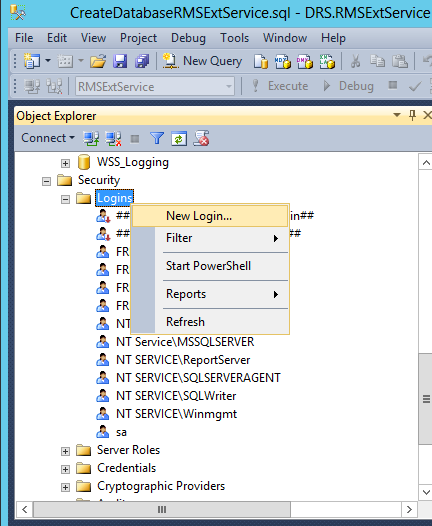The image size is (432, 526).
Task: Click the Add New Item toolbar icon
Action: [65, 61]
